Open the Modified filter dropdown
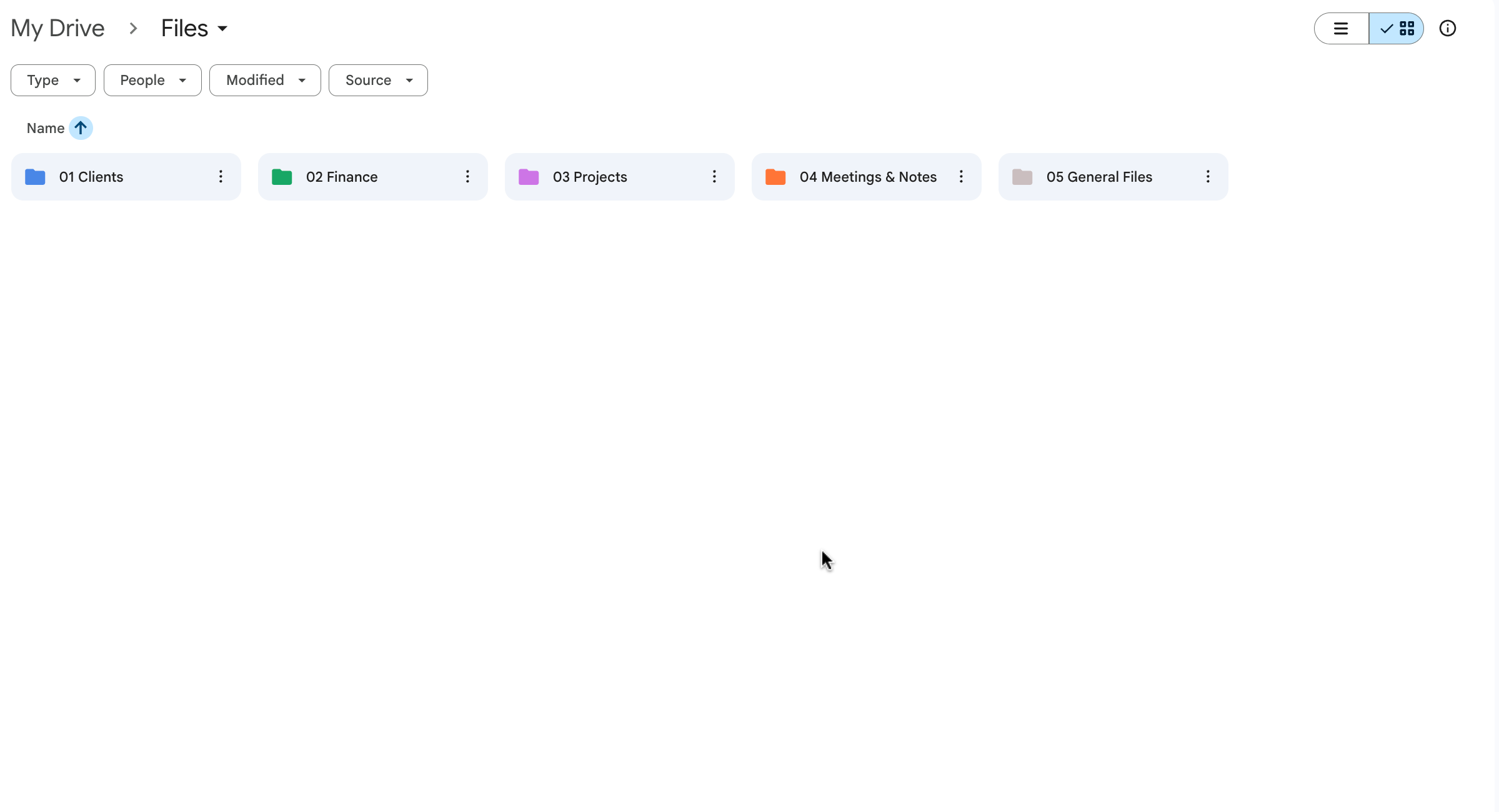Screen dimensions: 1499x812 coord(265,81)
